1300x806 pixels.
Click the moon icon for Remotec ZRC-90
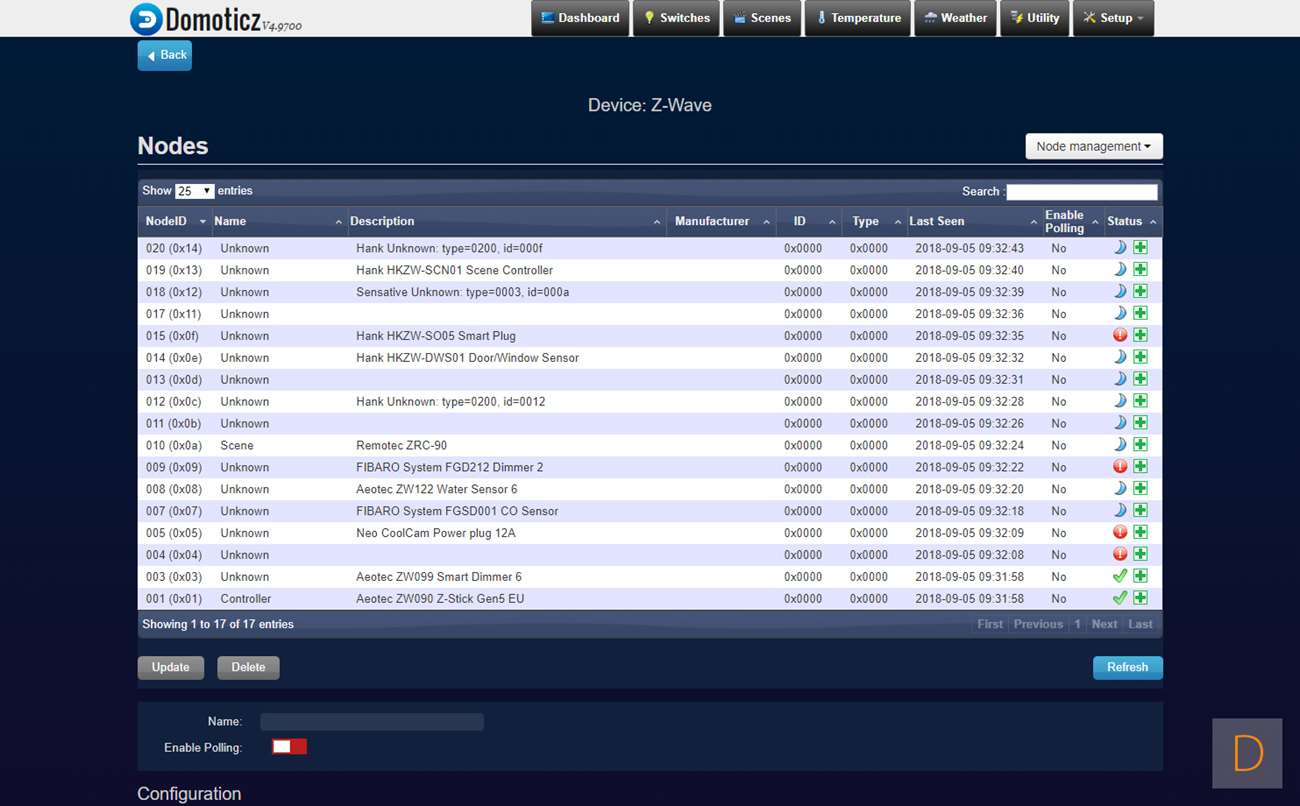pos(1120,445)
